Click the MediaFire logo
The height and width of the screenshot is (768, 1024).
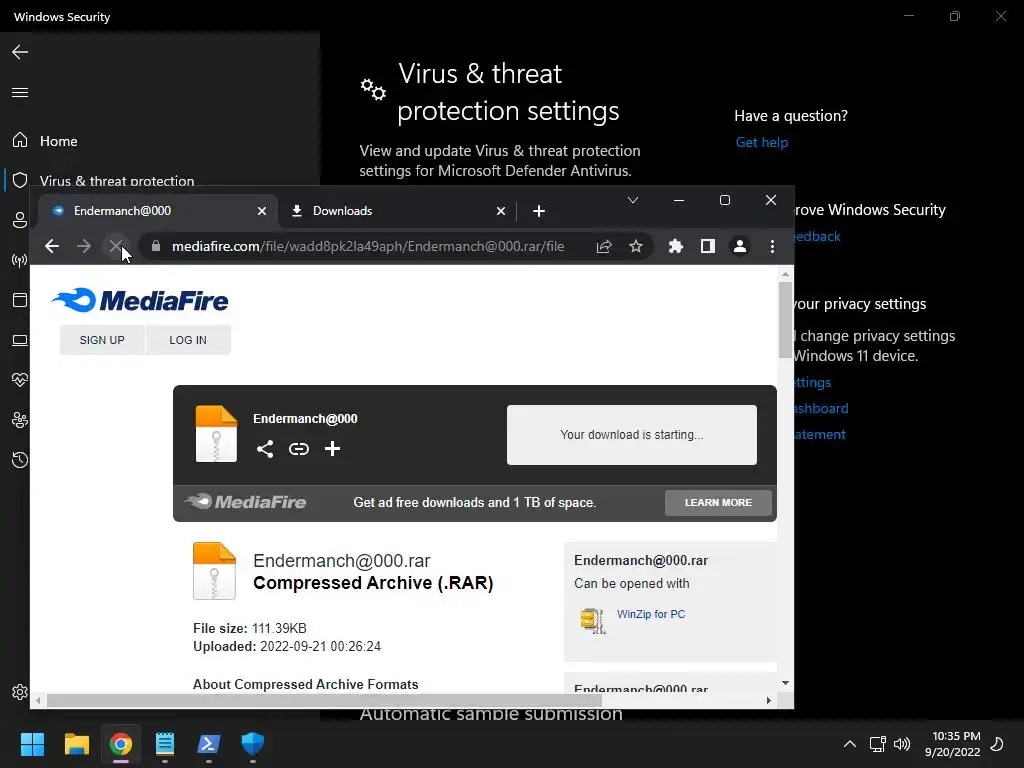coord(140,300)
